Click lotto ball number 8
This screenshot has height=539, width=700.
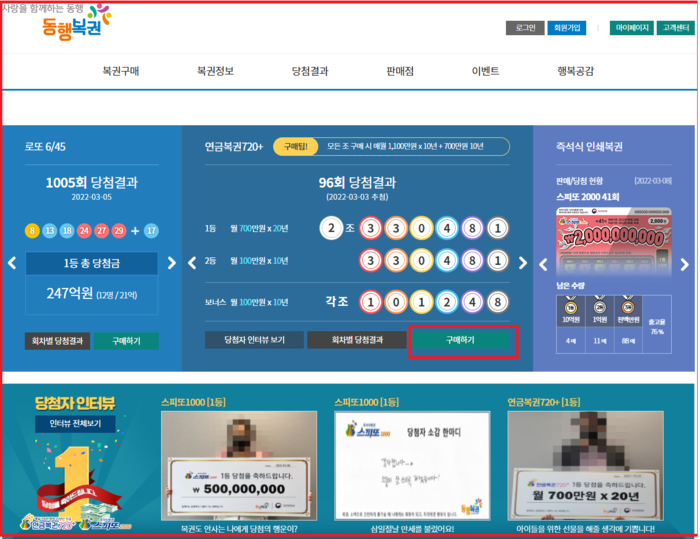[x=32, y=231]
